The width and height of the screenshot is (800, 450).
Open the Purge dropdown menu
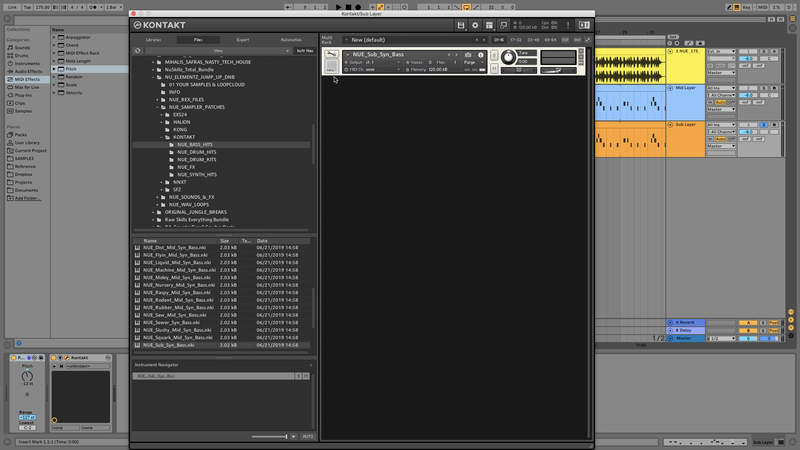click(473, 62)
